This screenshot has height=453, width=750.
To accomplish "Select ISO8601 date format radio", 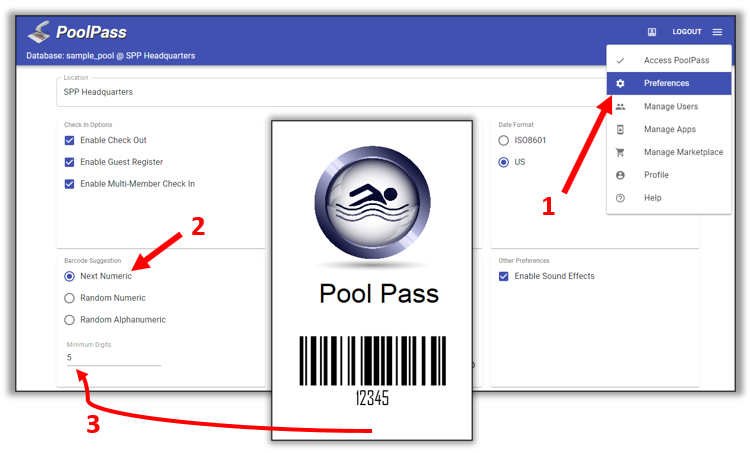I will pos(503,141).
